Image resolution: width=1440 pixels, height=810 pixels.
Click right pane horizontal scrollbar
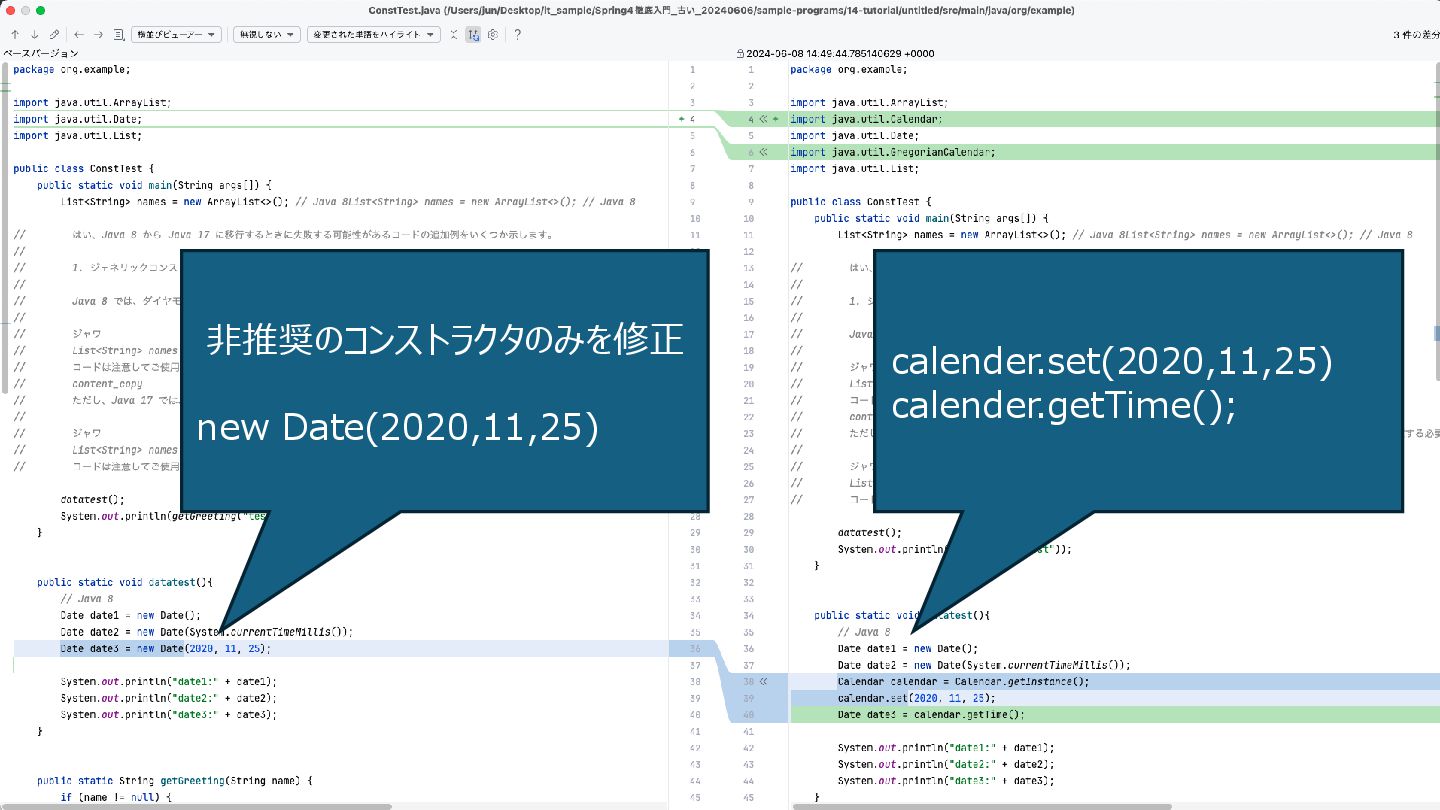tap(981, 806)
